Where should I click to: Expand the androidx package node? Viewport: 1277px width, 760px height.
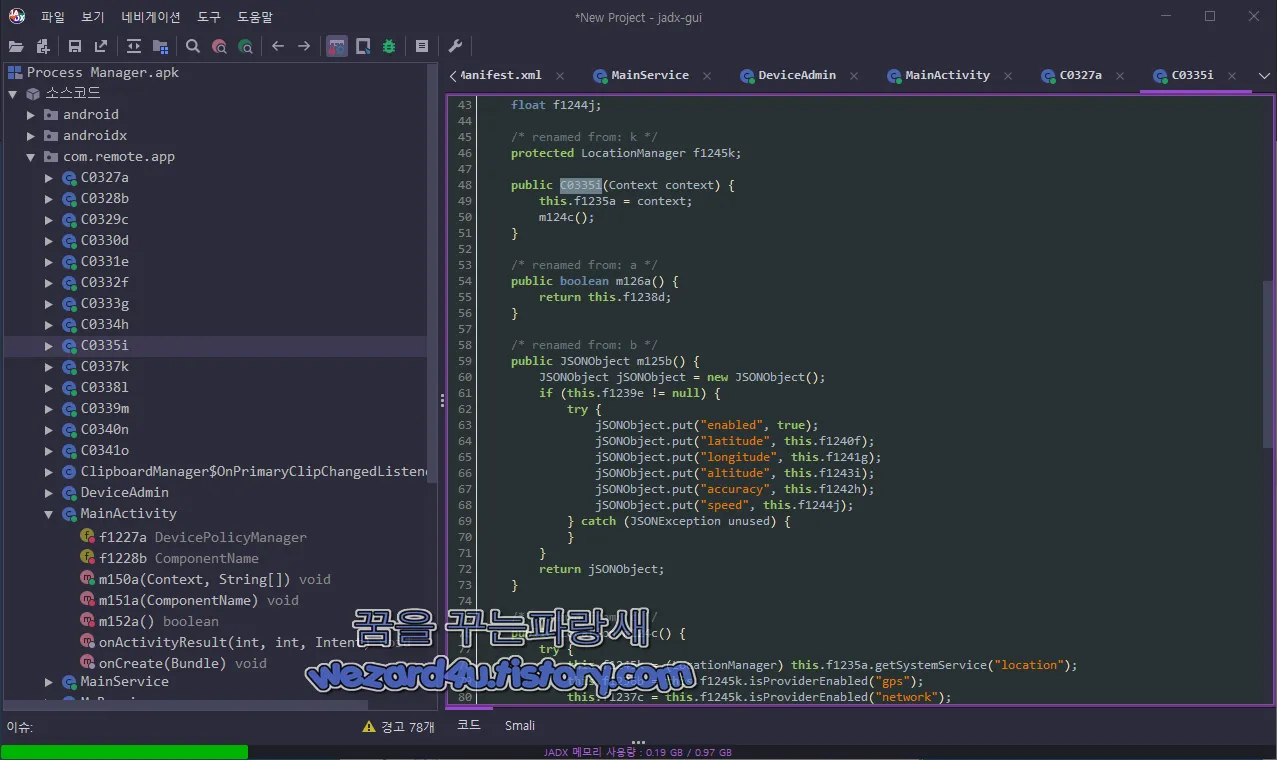tap(31, 136)
